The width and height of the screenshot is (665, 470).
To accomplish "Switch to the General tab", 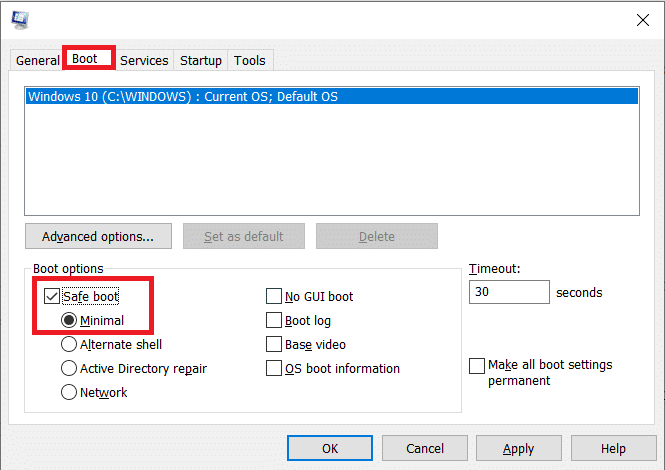I will point(38,60).
